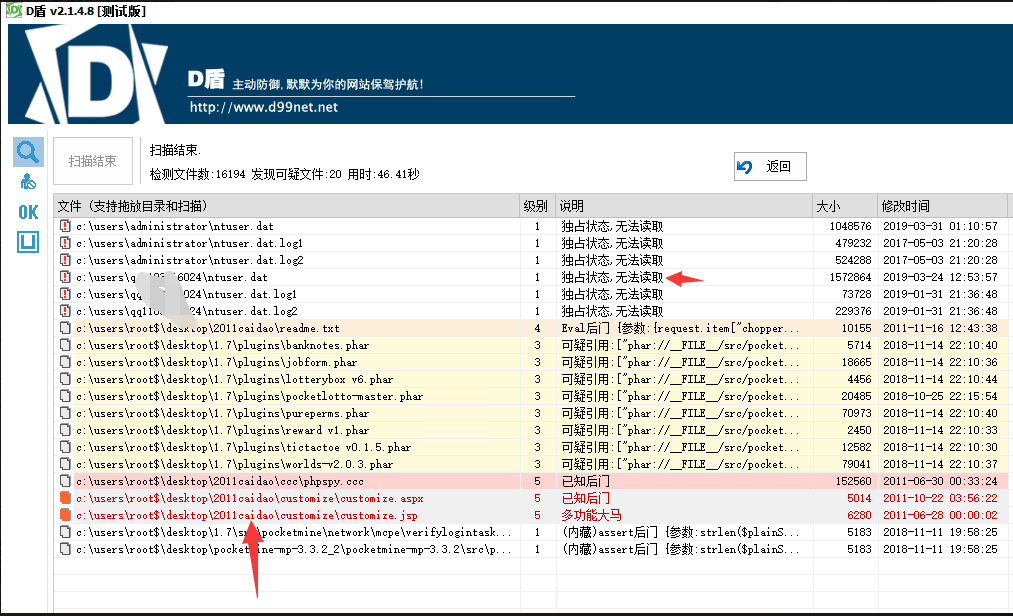This screenshot has width=1013, height=616.
Task: Click the blue OK icon in sidebar
Action: [x=28, y=212]
